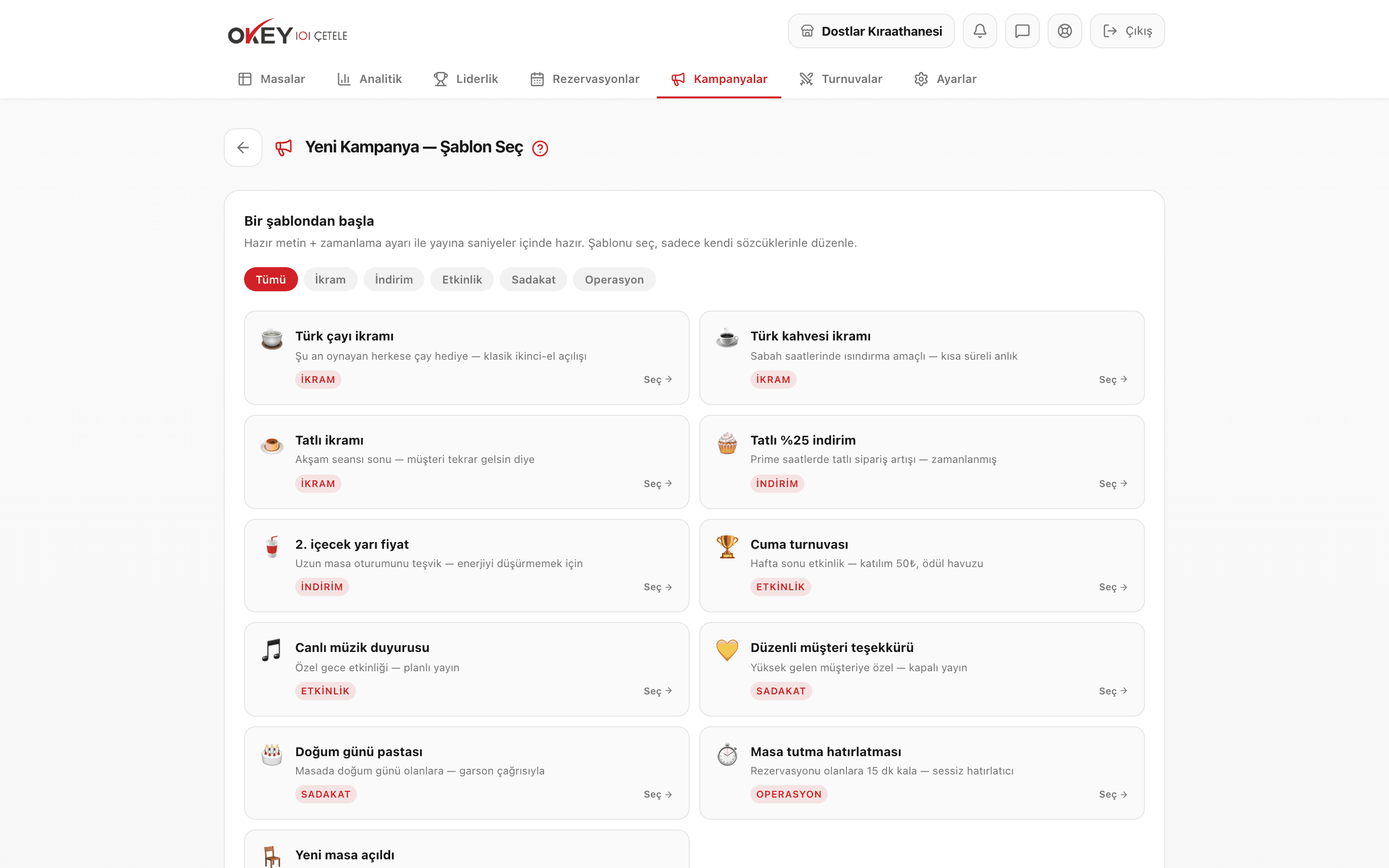Viewport: 1389px width, 868px height.
Task: Filter templates by Etkinlik
Action: [x=462, y=280]
